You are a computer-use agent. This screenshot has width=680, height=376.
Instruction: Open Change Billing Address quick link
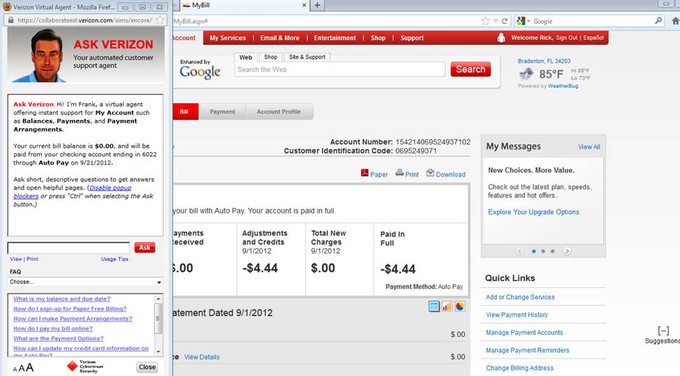[520, 368]
